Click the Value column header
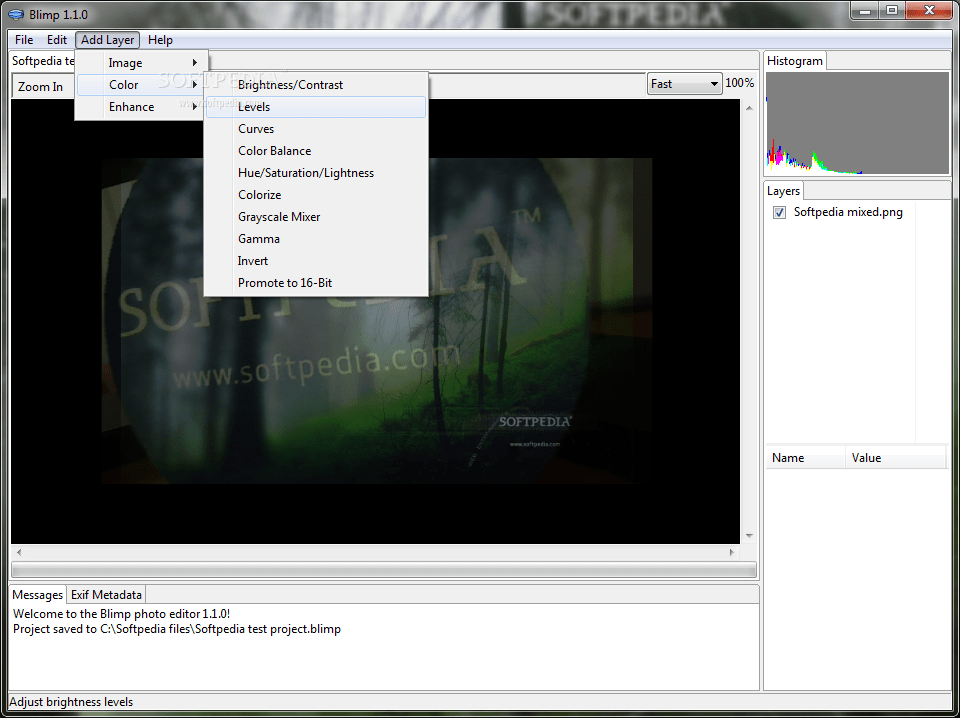Viewport: 960px width, 718px height. click(x=896, y=458)
